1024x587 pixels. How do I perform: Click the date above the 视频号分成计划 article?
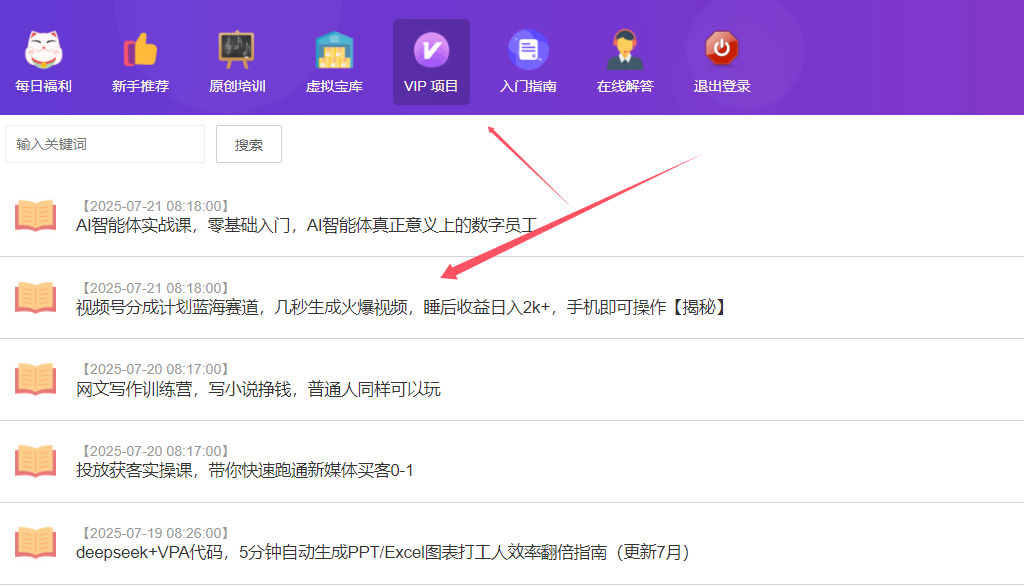tap(155, 288)
